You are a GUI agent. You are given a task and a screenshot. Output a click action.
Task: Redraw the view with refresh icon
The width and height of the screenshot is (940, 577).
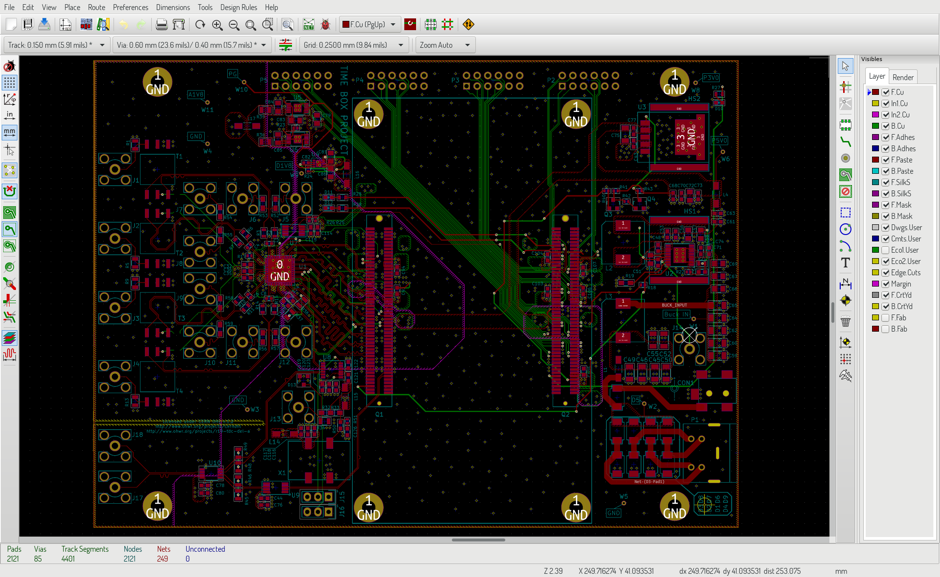click(200, 25)
